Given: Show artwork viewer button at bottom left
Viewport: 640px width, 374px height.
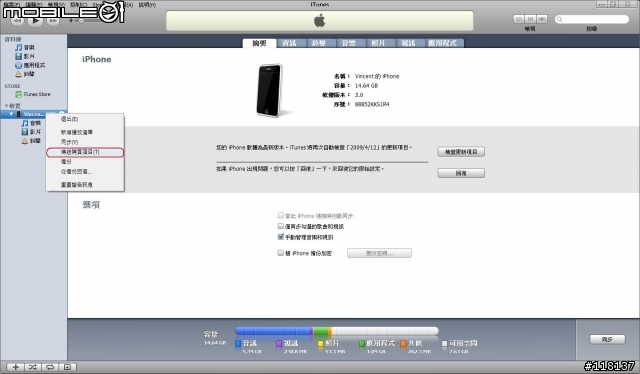Looking at the screenshot, I should (67, 367).
